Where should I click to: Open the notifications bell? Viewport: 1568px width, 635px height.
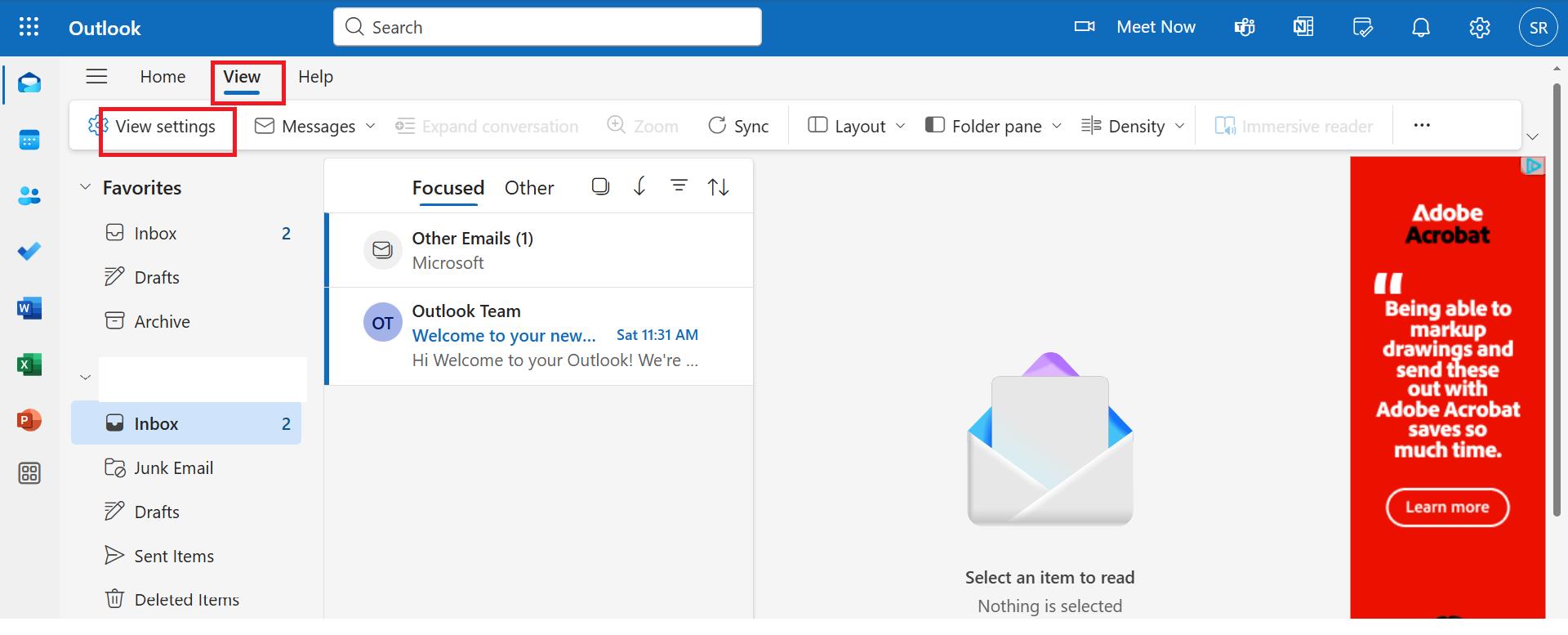point(1421,27)
